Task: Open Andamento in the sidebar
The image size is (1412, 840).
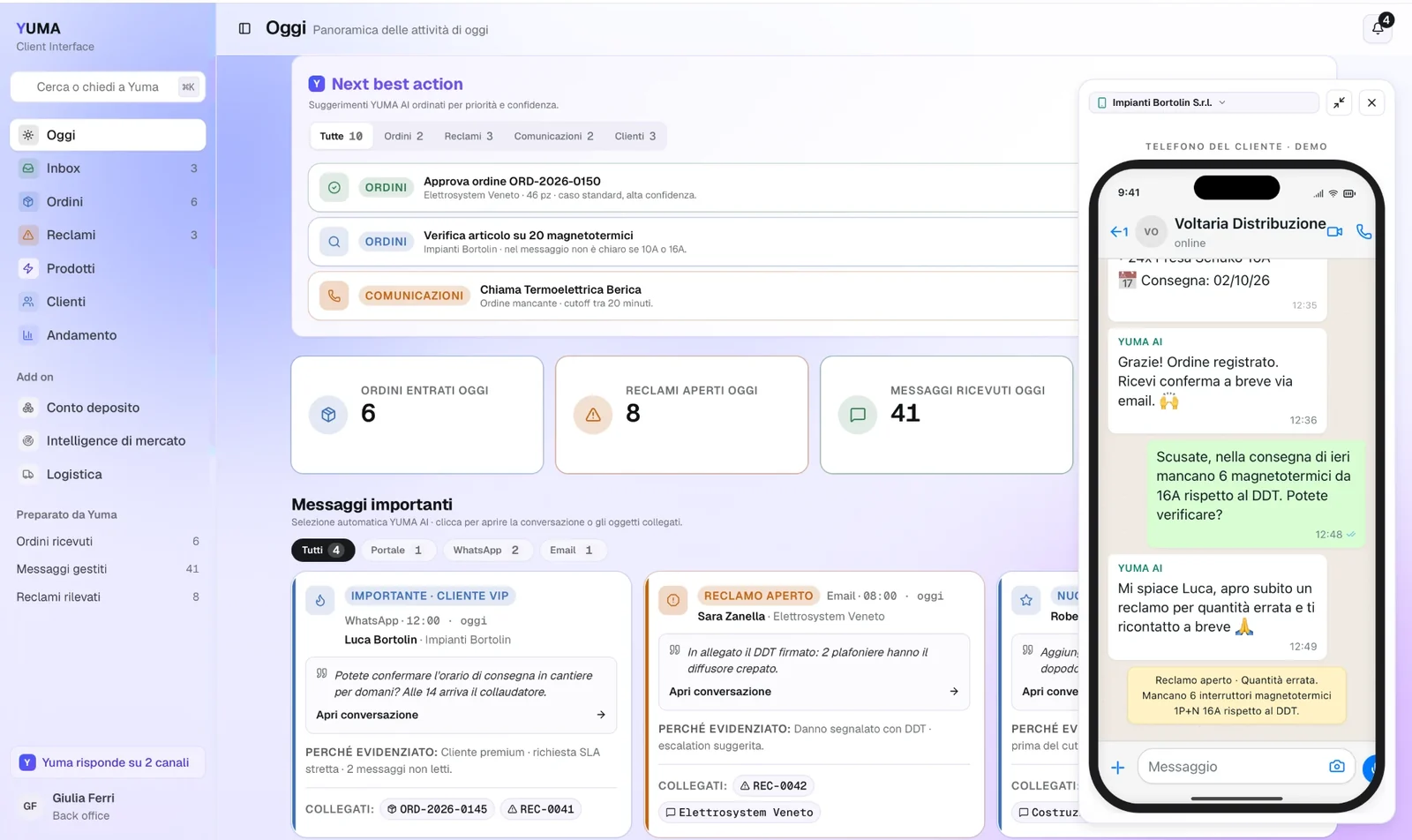Action: pos(108,335)
